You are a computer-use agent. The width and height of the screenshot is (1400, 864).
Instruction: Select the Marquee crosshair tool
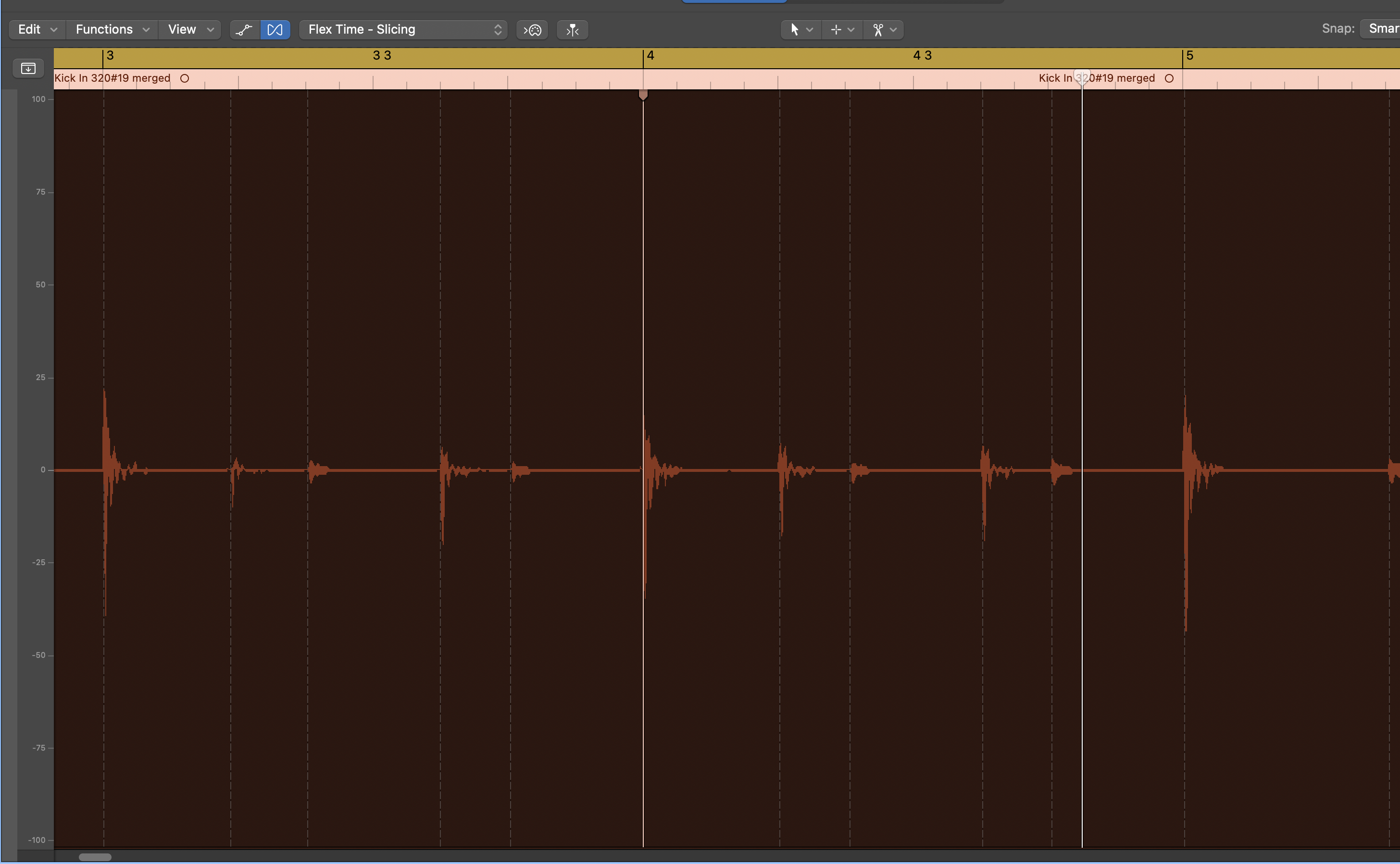[x=836, y=30]
